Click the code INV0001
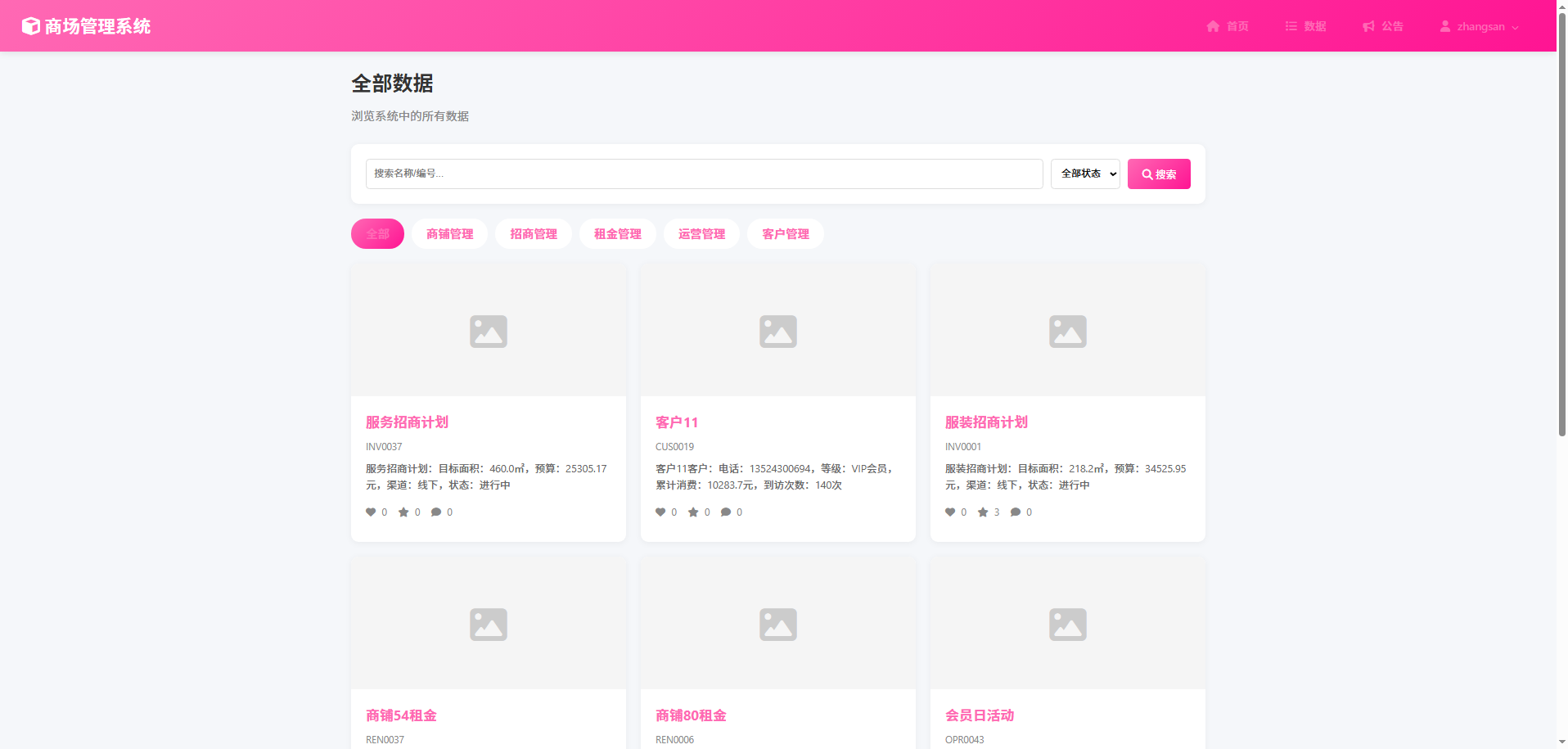The width and height of the screenshot is (1568, 749). [x=963, y=447]
